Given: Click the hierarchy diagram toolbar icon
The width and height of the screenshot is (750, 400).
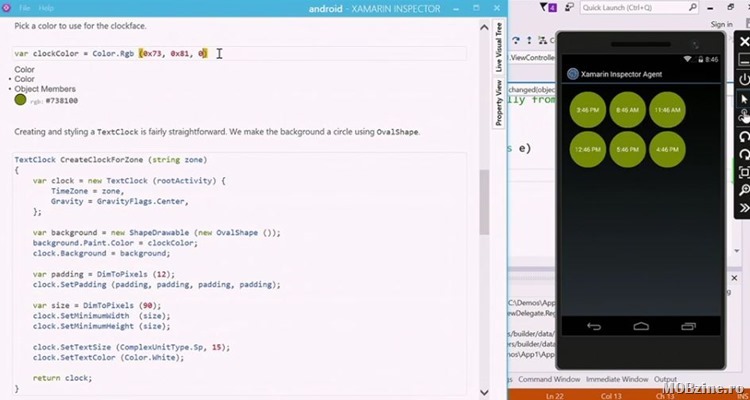Looking at the screenshot, I should pos(542,40).
